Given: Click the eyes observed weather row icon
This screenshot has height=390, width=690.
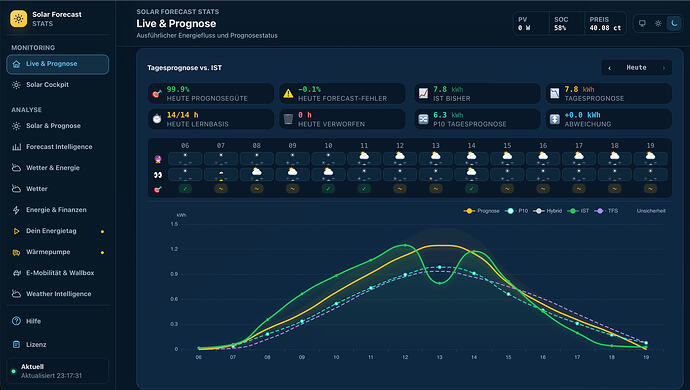Looking at the screenshot, I should (158, 175).
